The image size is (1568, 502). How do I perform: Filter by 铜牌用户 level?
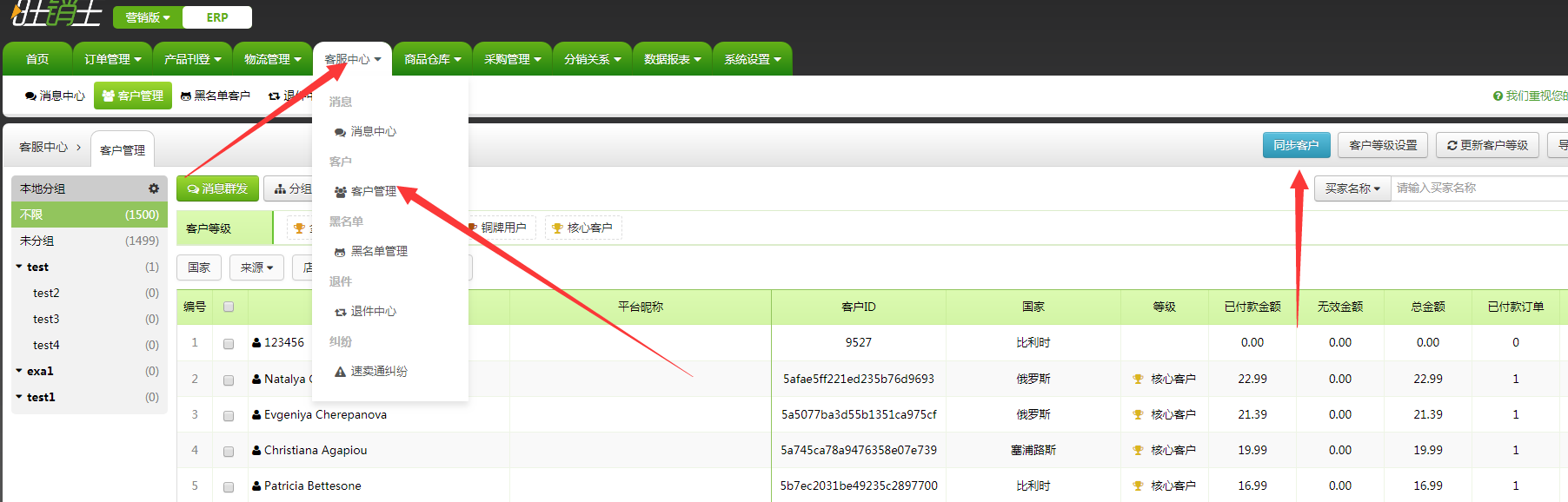(503, 228)
